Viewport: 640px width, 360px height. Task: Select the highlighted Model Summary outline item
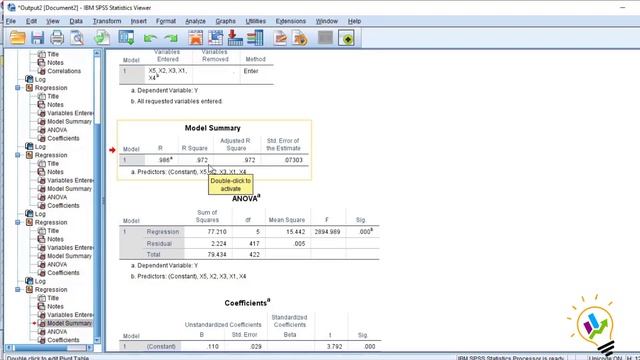coord(69,323)
